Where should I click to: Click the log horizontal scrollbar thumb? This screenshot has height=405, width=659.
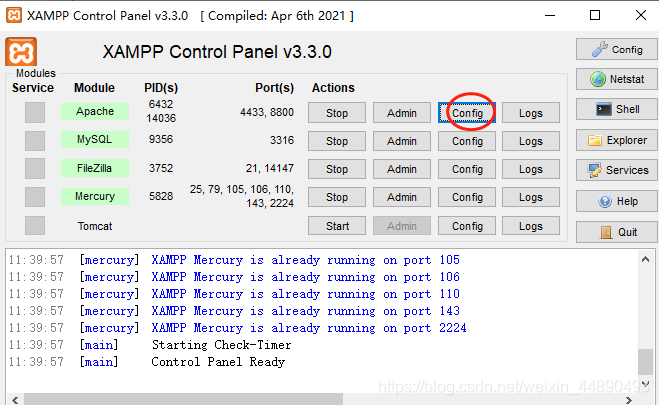point(183,399)
